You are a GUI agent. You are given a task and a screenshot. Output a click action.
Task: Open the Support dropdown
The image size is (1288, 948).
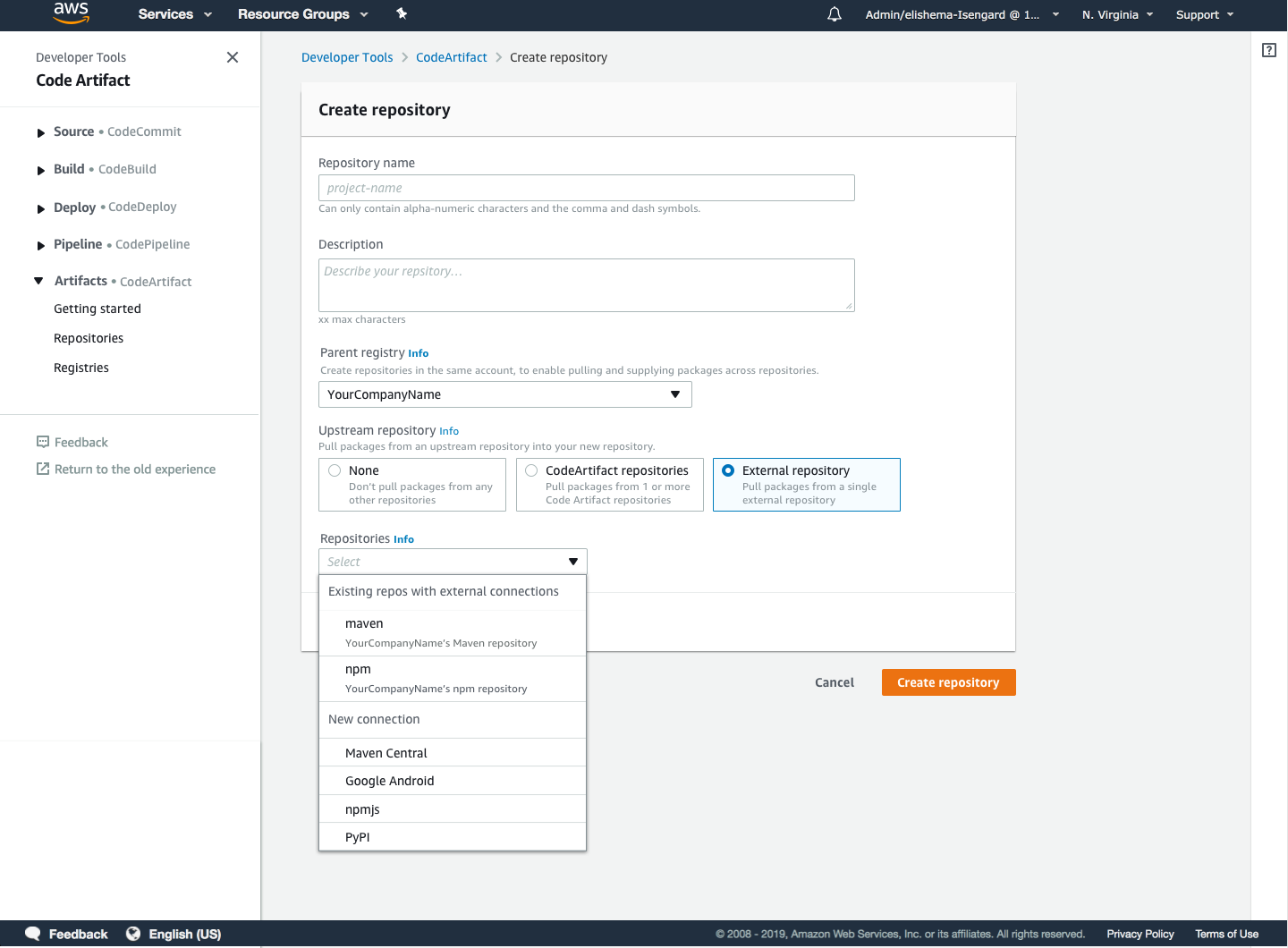[x=1205, y=14]
